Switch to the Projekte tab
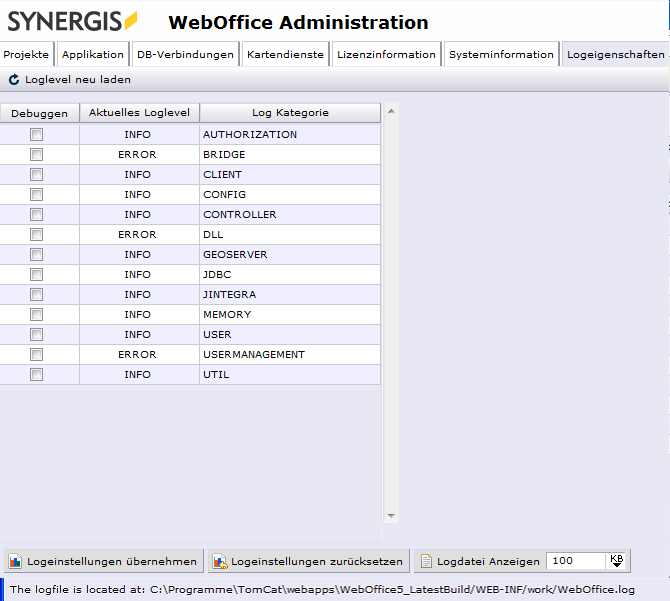Viewport: 670px width, 601px height. [x=26, y=55]
